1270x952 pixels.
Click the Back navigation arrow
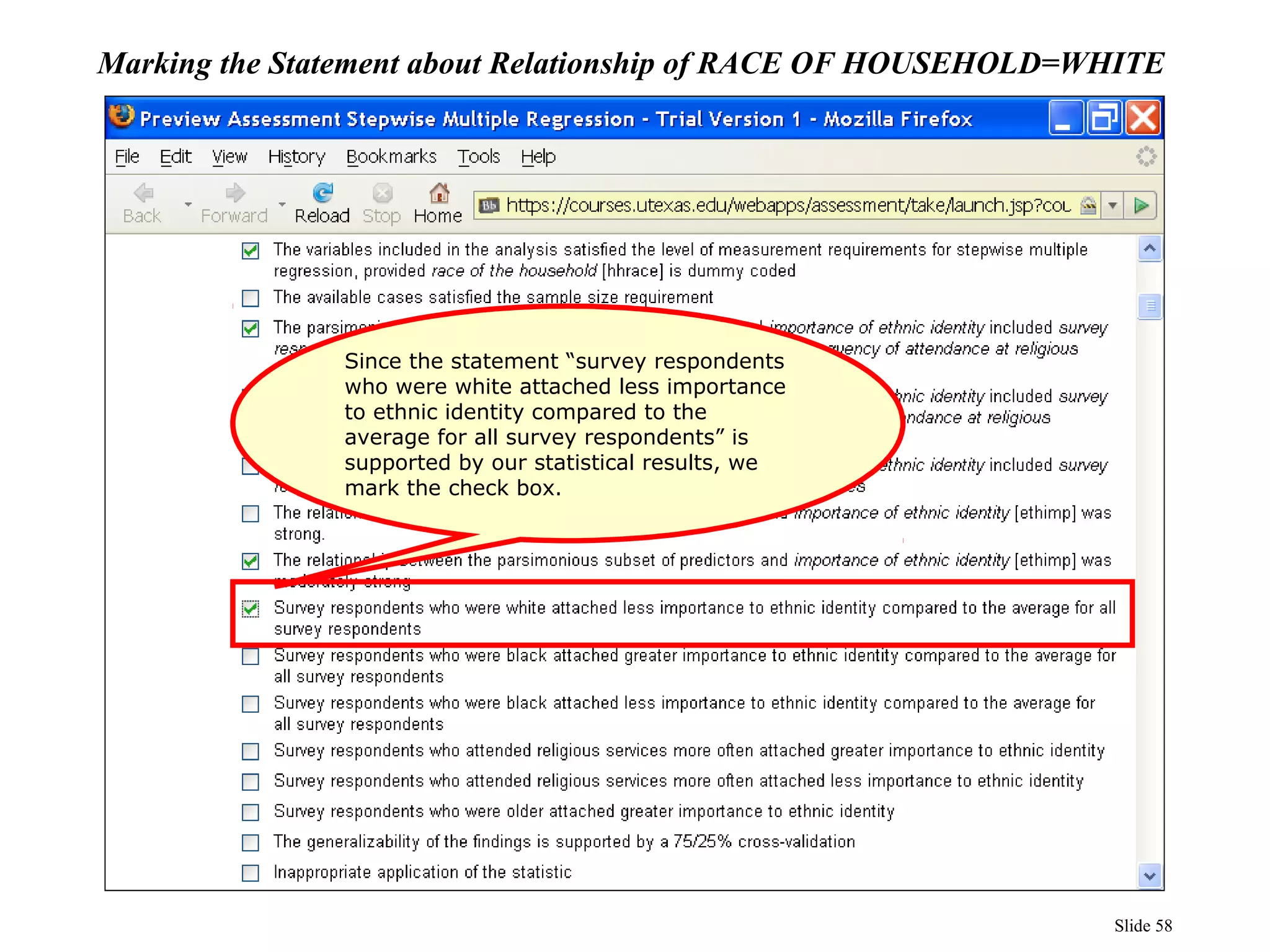(x=143, y=193)
